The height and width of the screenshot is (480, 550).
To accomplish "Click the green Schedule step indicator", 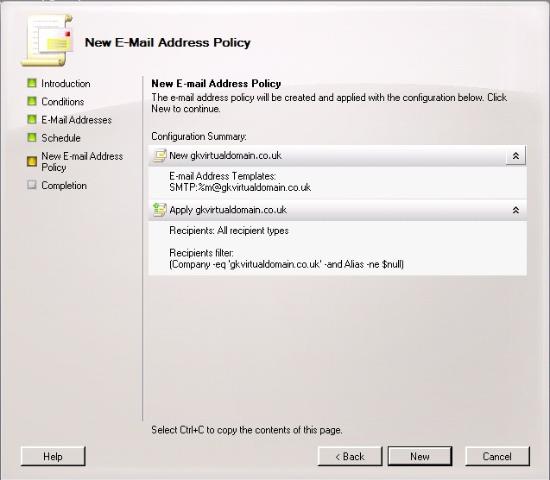I will tap(32, 138).
